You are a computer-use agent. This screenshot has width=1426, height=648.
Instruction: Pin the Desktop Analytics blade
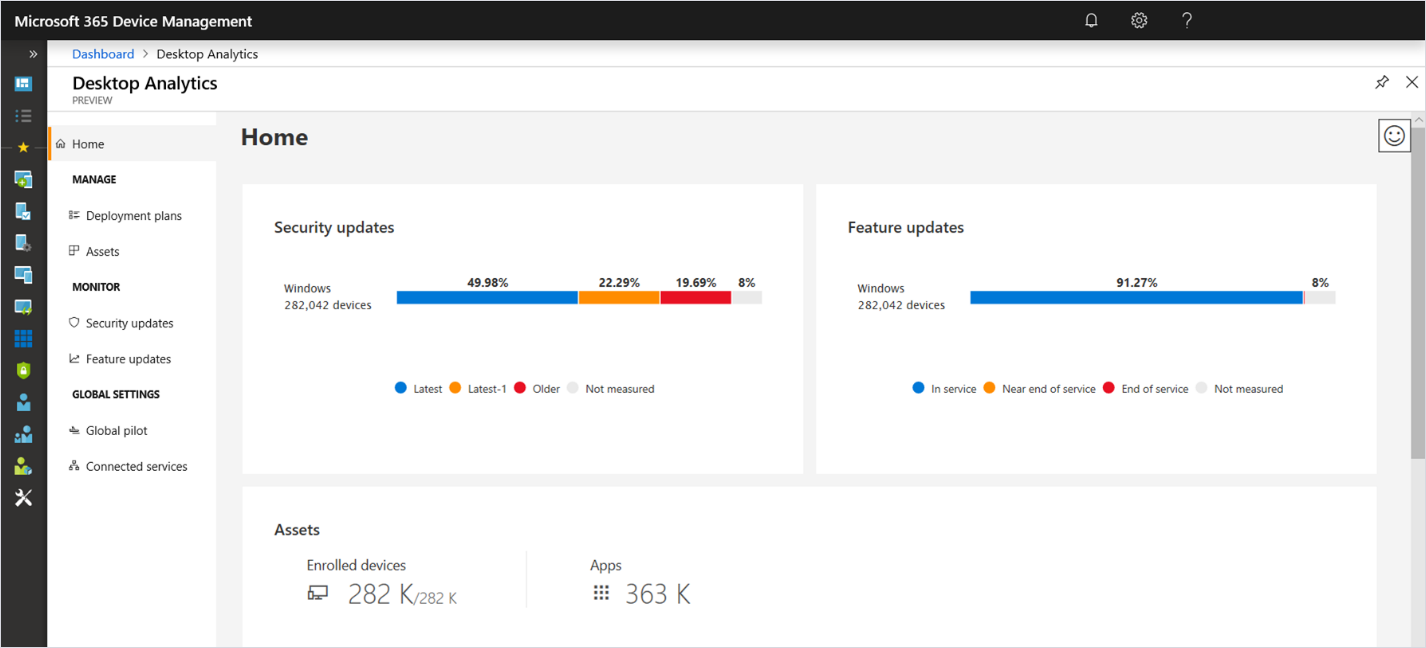pos(1381,82)
